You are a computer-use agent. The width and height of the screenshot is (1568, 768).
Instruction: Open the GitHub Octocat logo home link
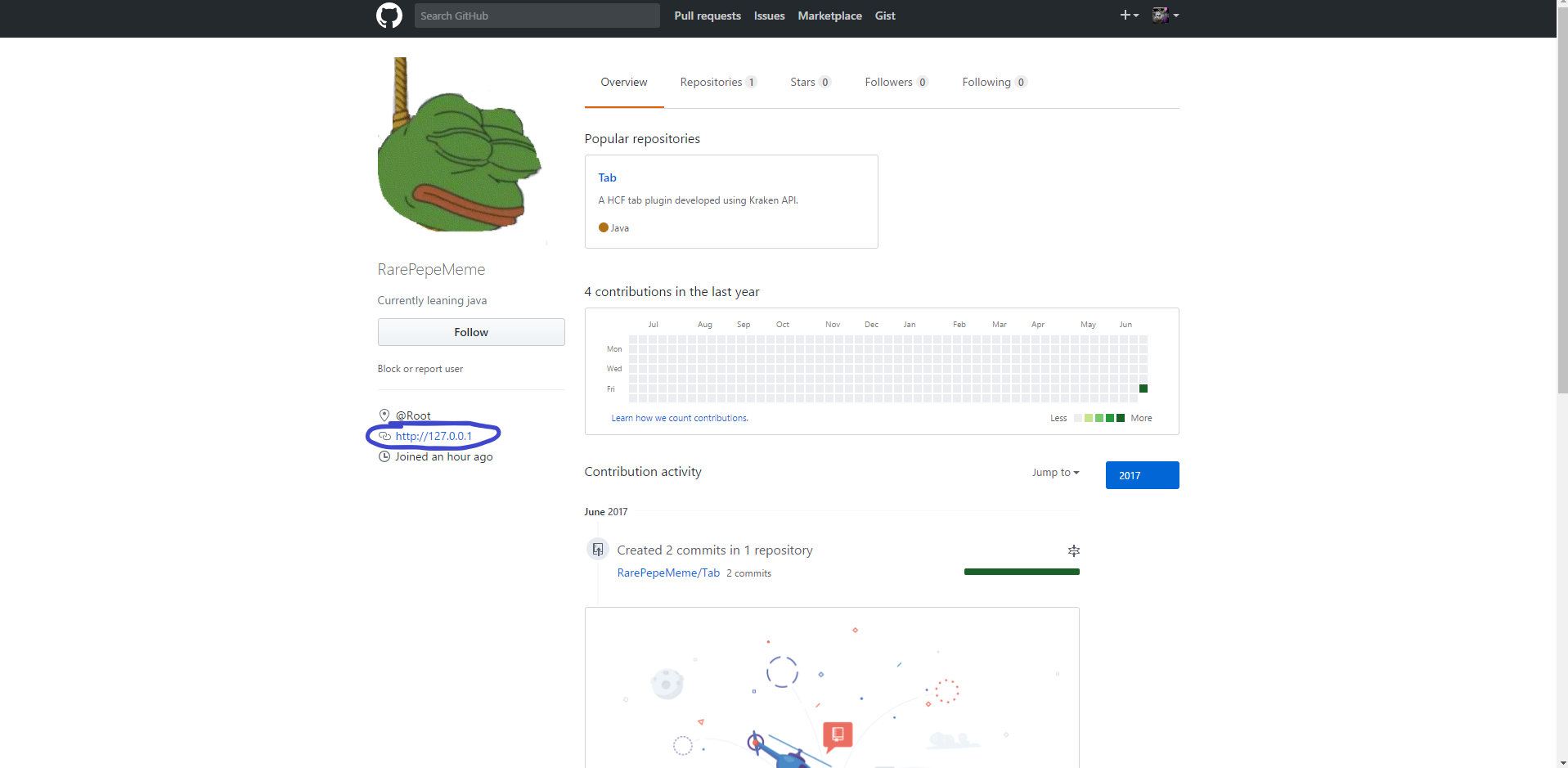point(389,16)
